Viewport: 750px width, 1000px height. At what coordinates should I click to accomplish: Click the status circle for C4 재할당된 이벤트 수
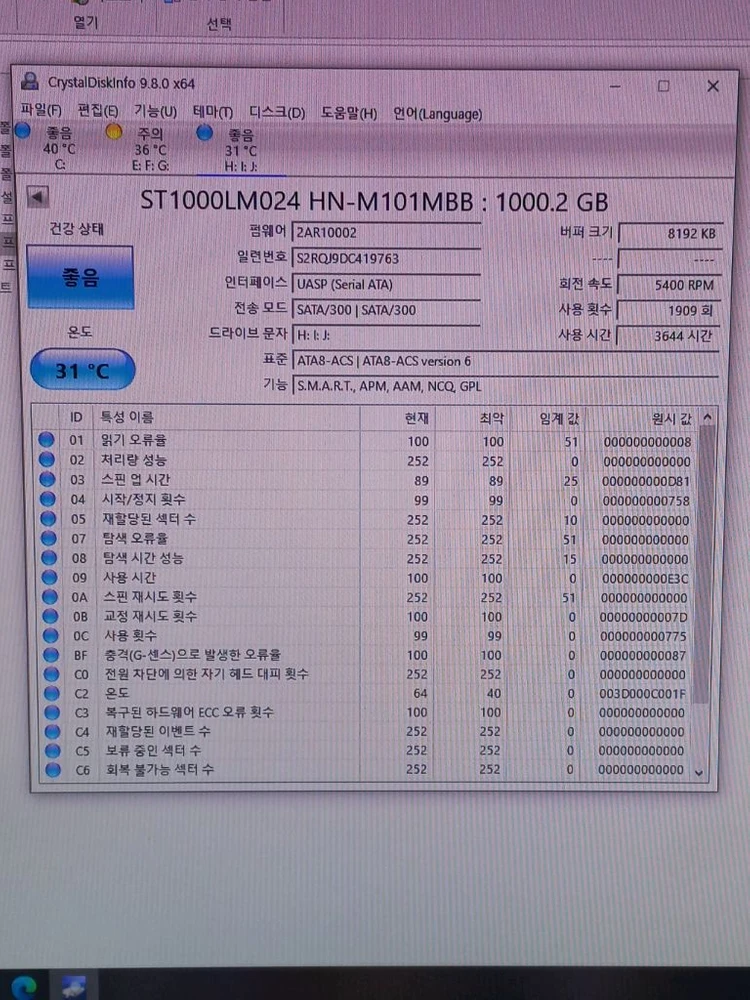[x=52, y=731]
